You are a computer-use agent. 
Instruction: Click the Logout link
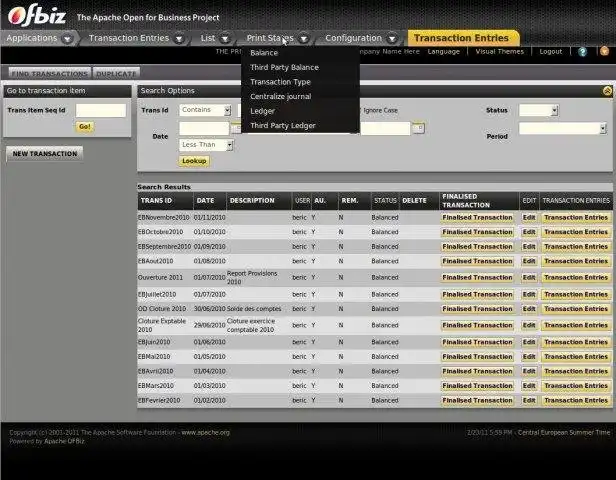(551, 51)
